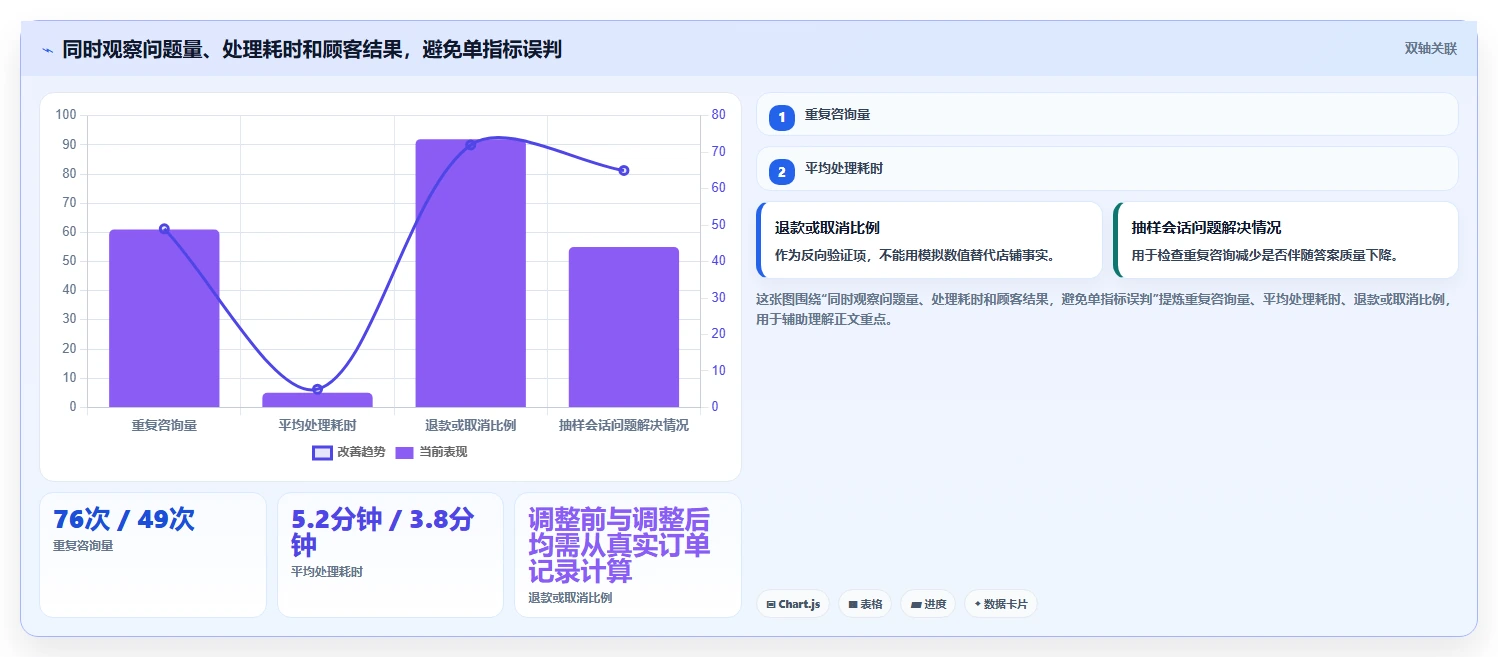The width and height of the screenshot is (1498, 657).
Task: Click the trend line point at 退款或取消比例
Action: [x=470, y=145]
